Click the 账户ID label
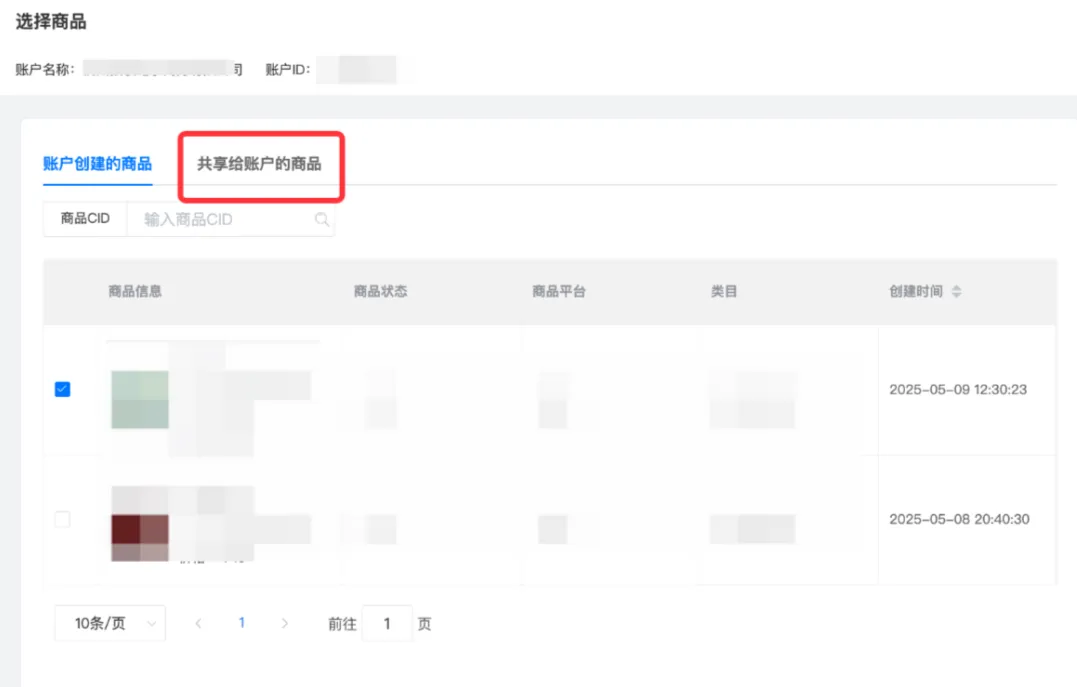Viewport: 1077px width, 687px height. [x=288, y=69]
